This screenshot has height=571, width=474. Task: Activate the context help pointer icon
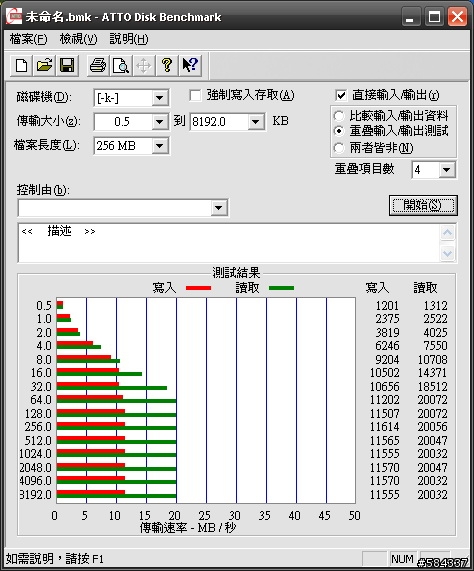(190, 66)
